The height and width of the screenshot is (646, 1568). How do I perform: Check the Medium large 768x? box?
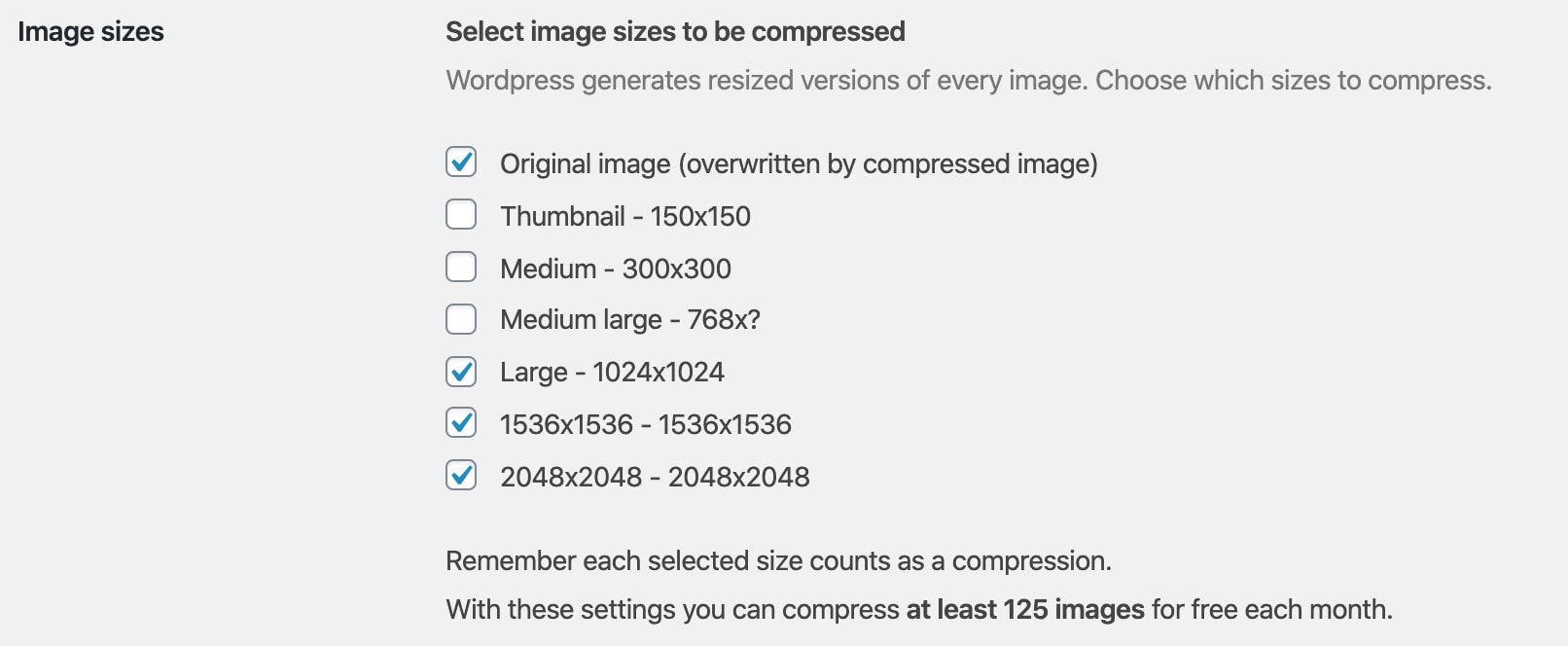(x=461, y=319)
